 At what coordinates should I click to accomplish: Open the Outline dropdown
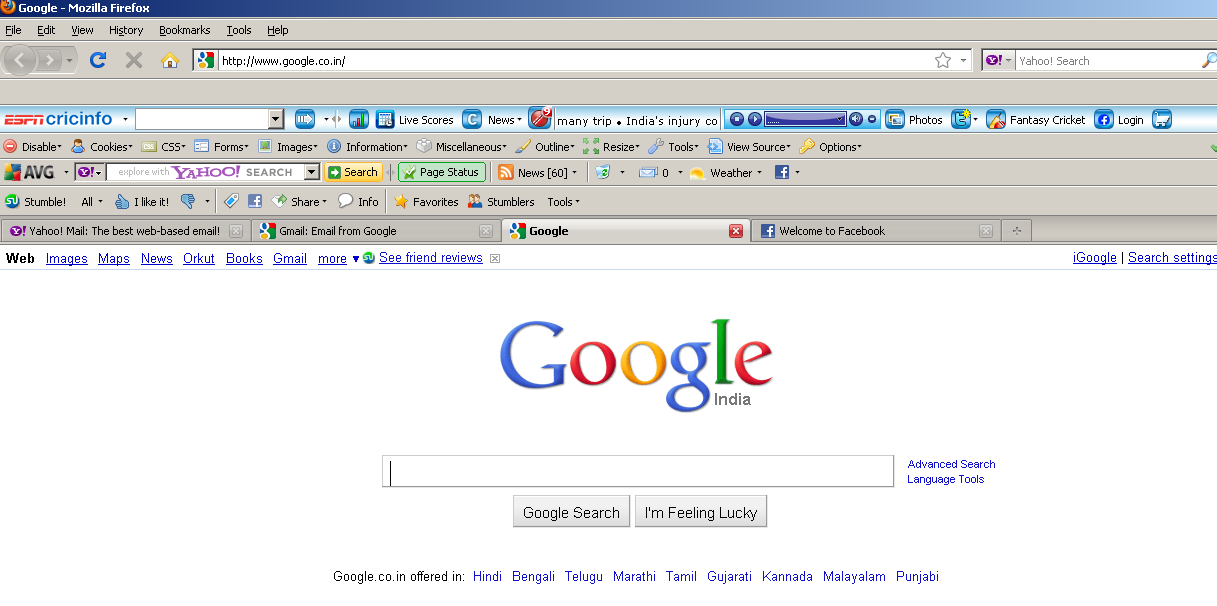pos(546,147)
